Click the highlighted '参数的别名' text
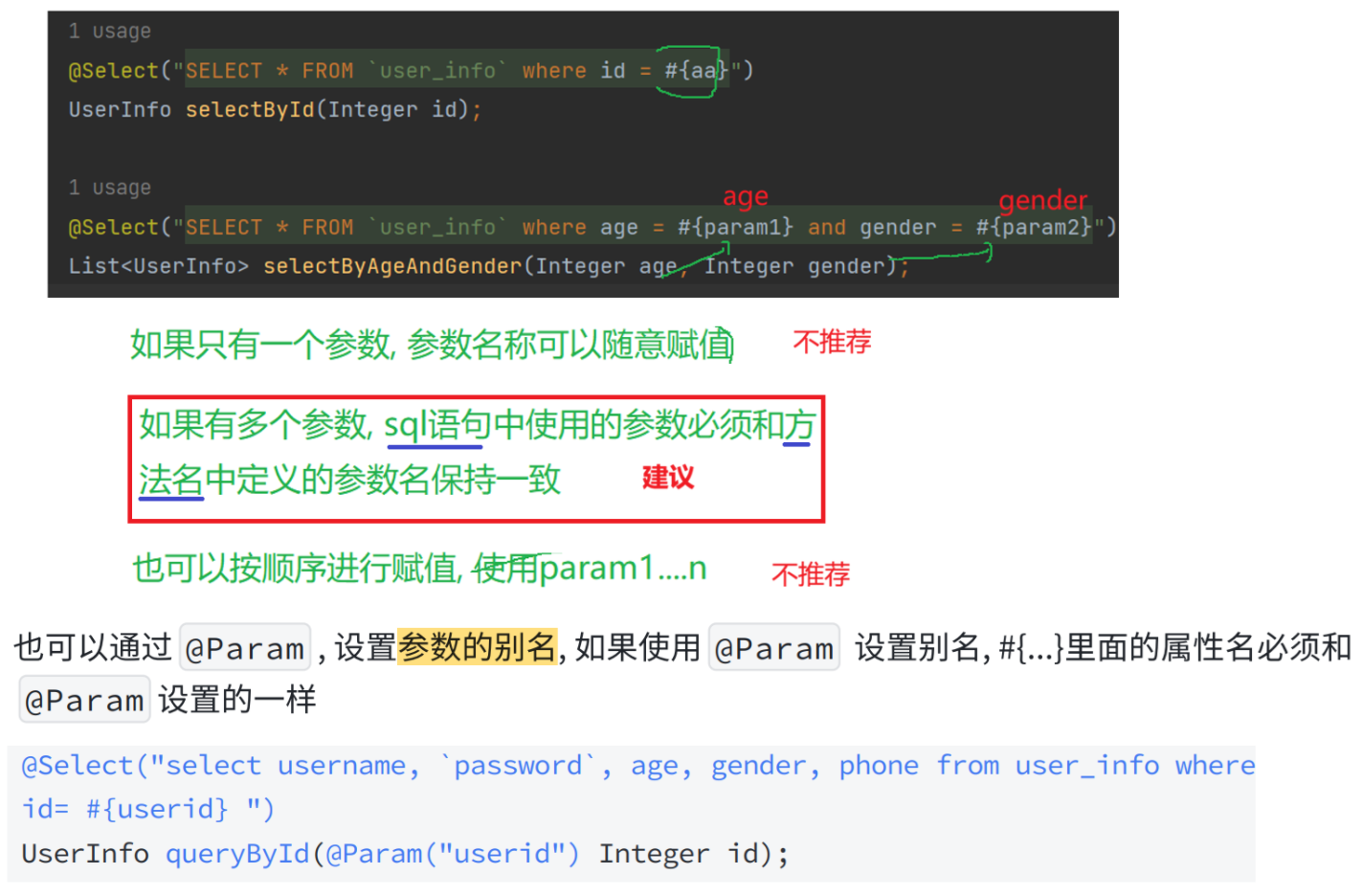 tap(478, 647)
